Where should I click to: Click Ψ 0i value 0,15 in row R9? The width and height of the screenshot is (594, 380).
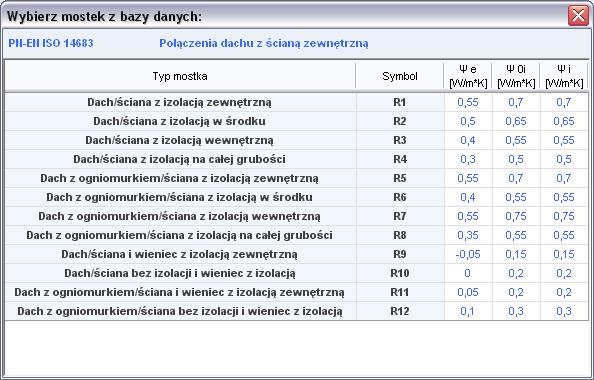[516, 254]
